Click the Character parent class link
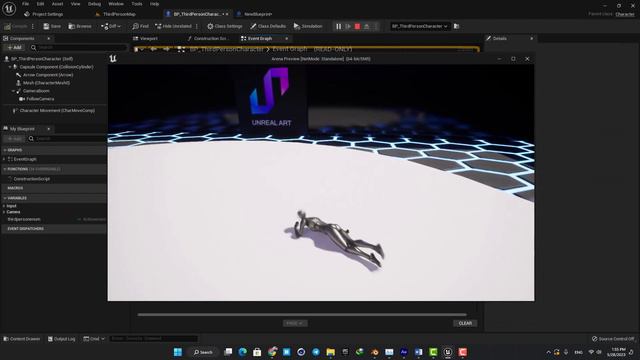The width and height of the screenshot is (640, 360). pos(625,14)
